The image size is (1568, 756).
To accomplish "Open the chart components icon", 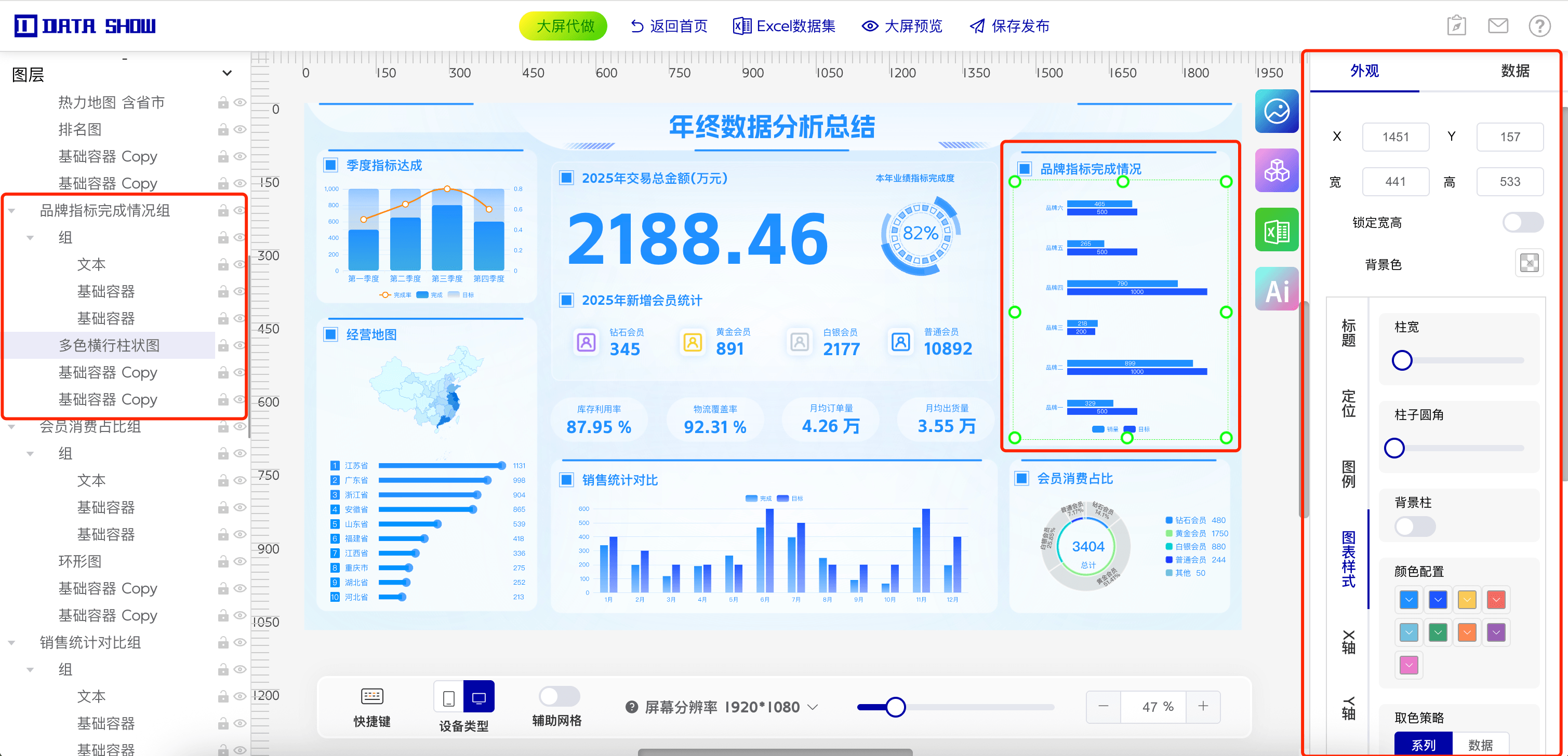I will 1276,111.
